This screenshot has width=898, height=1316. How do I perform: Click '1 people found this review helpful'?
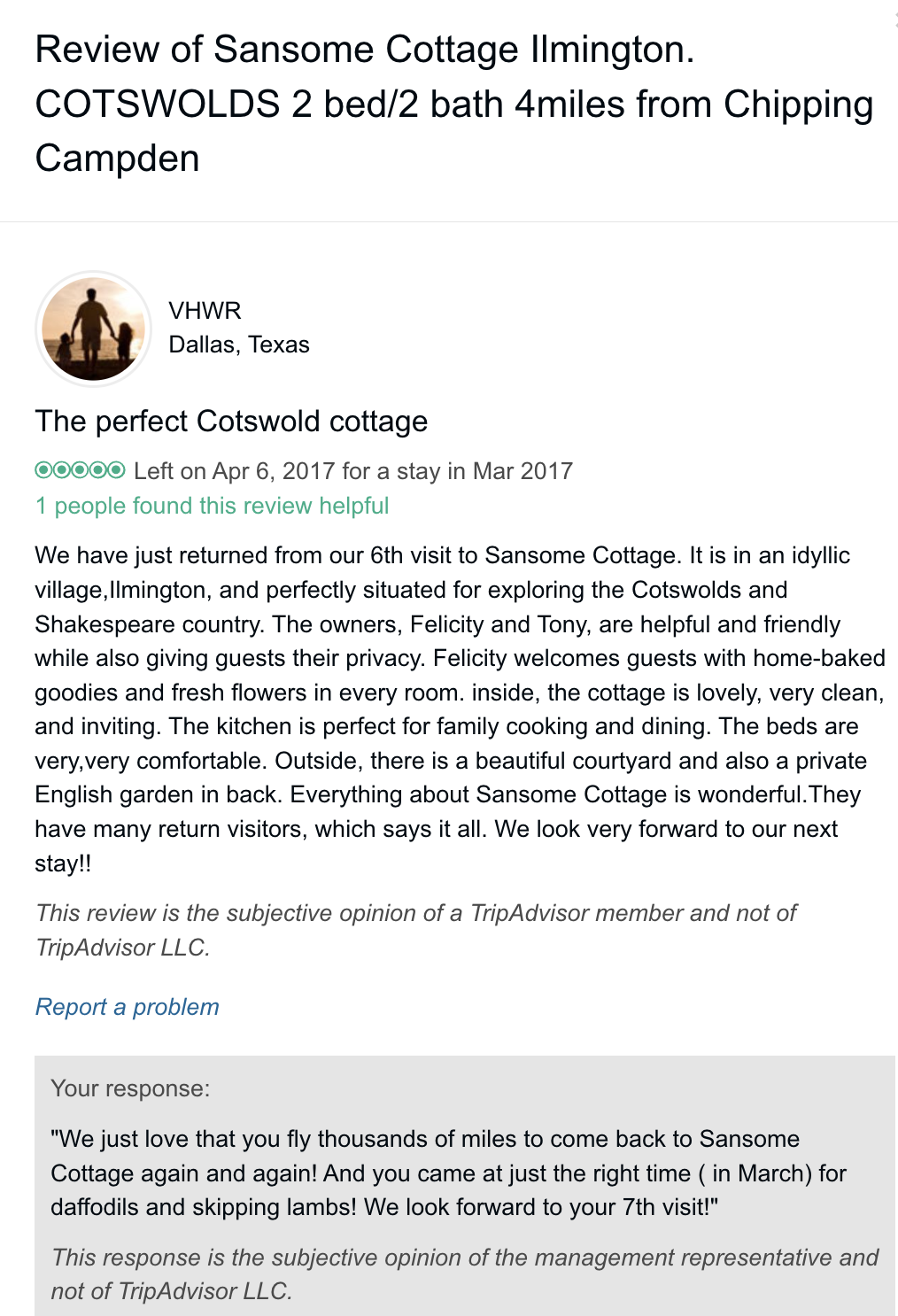[x=212, y=506]
